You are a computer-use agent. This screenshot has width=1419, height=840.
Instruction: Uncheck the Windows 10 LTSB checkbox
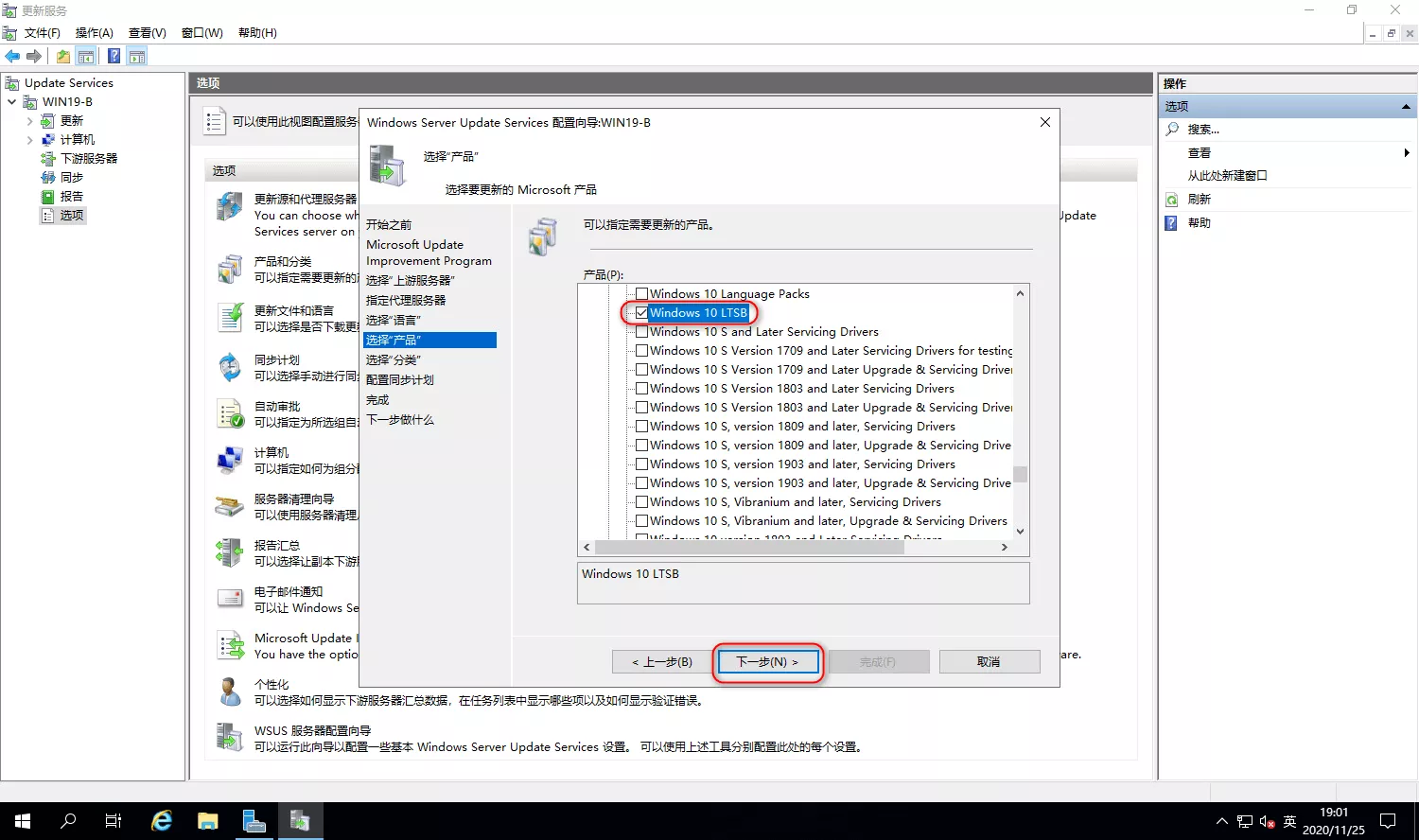(x=641, y=313)
